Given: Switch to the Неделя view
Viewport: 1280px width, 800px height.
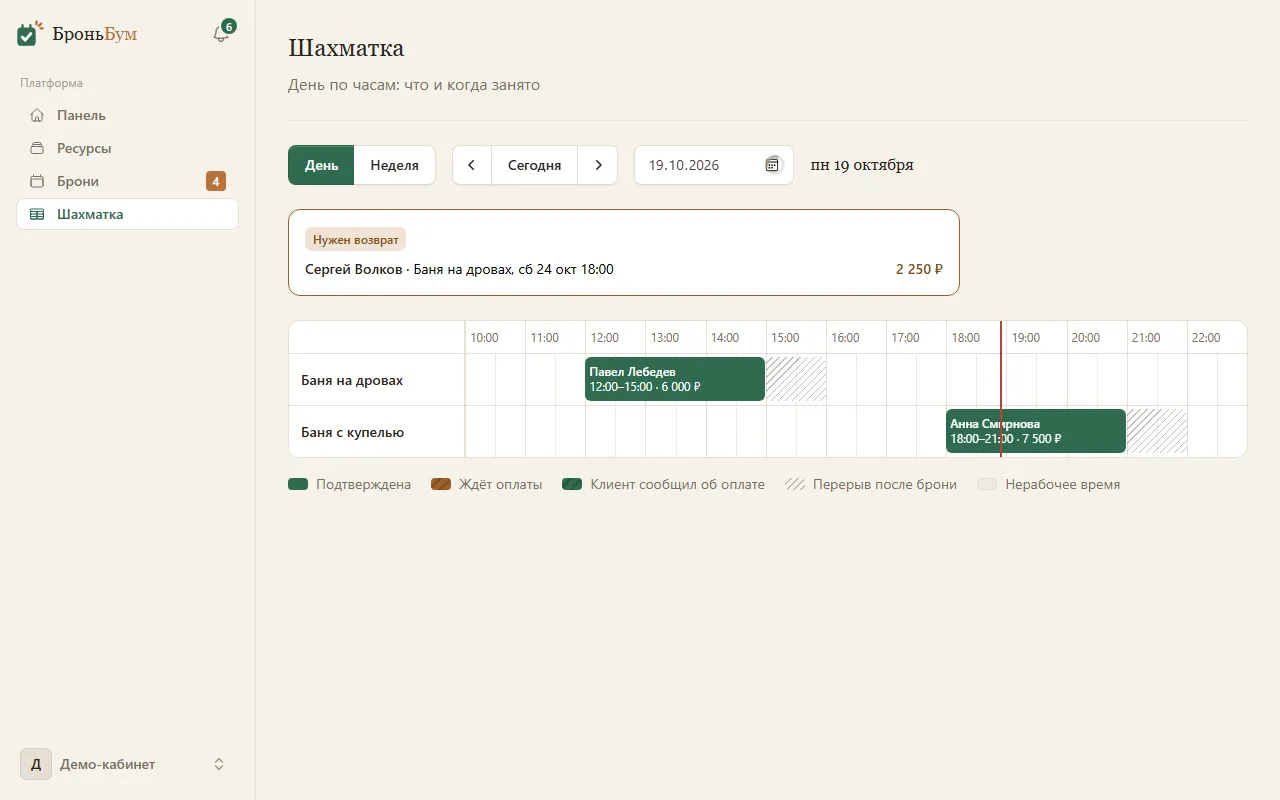Looking at the screenshot, I should tap(394, 165).
